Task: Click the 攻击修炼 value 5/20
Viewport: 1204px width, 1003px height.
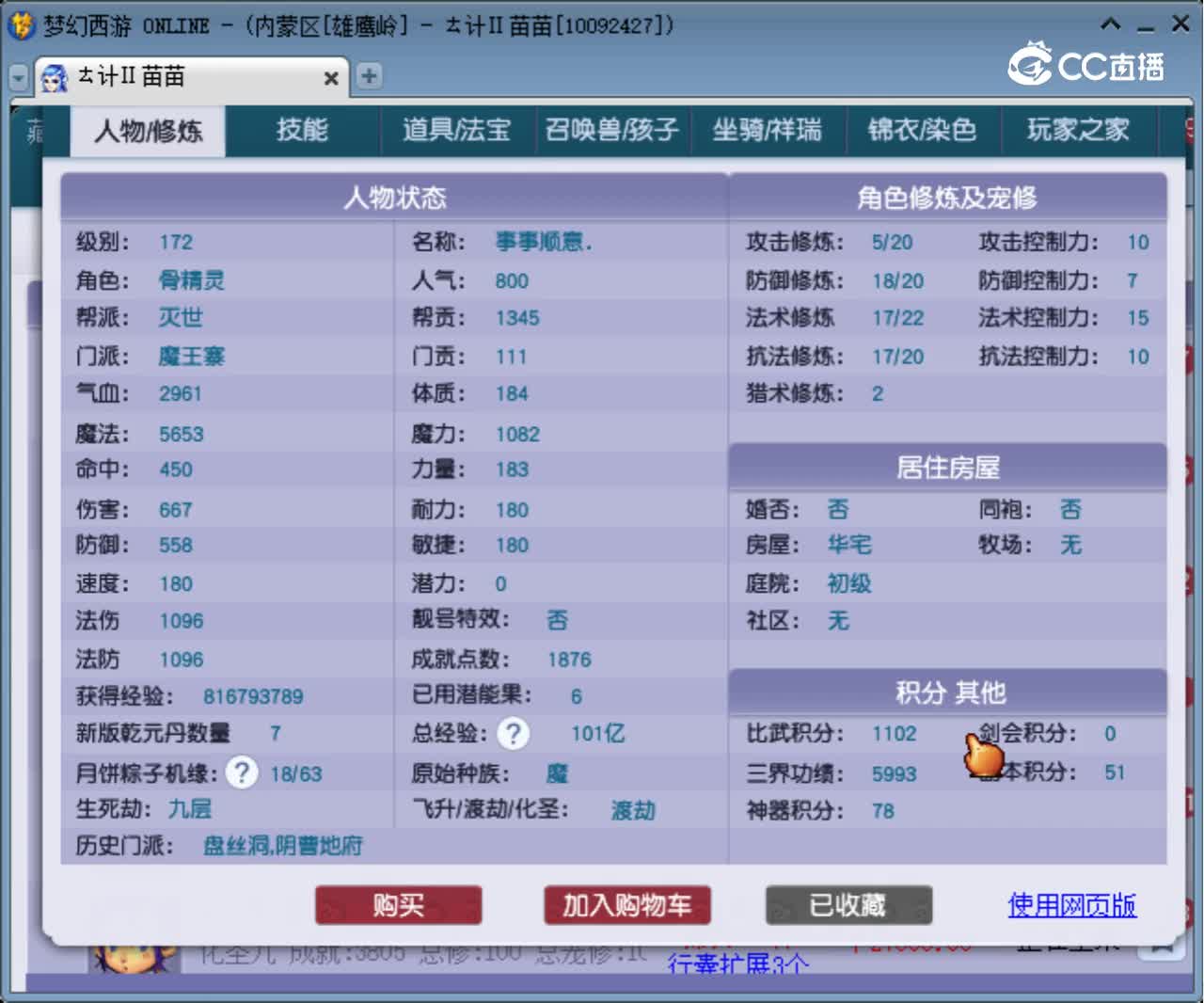Action: coord(892,243)
